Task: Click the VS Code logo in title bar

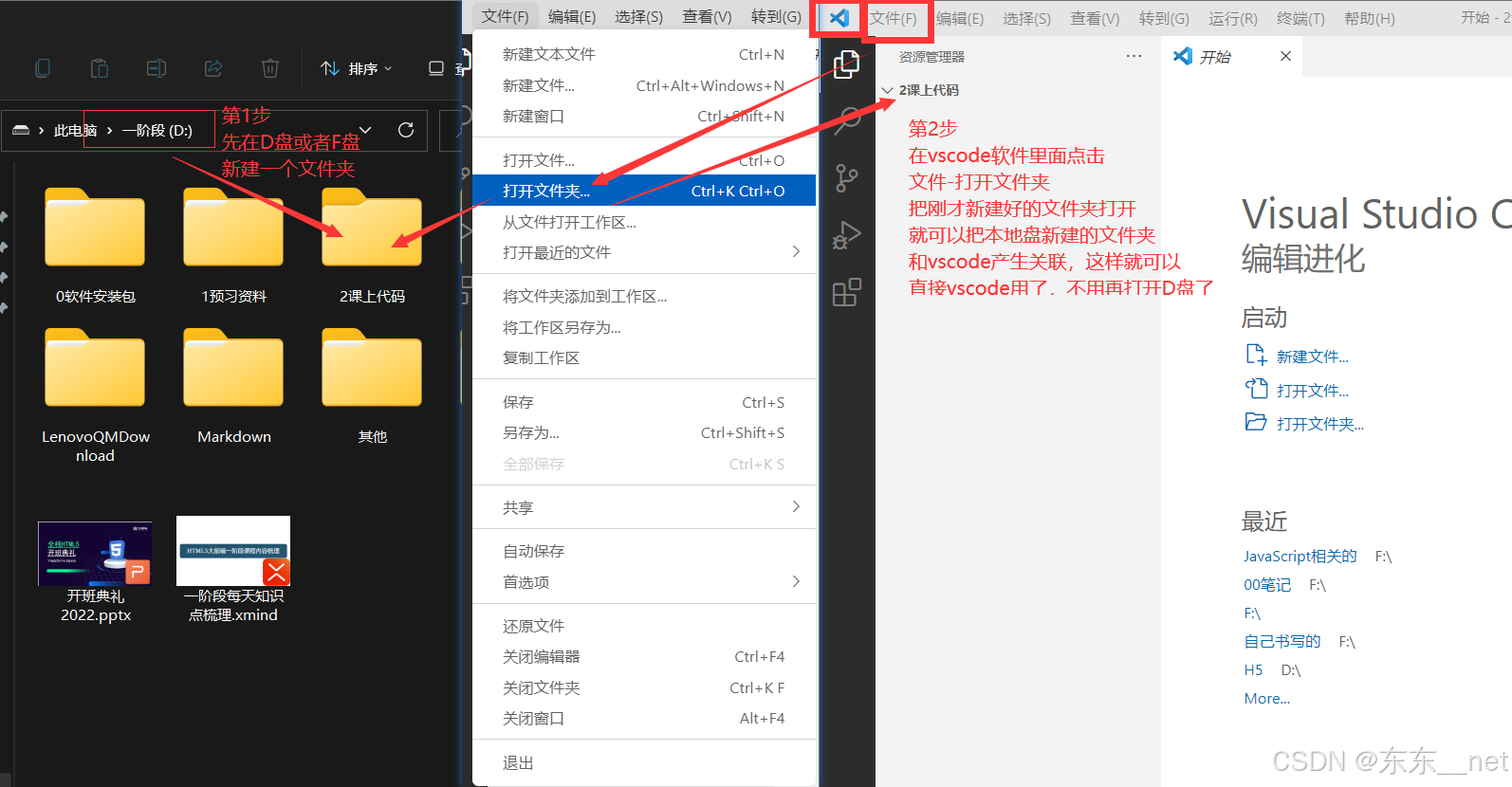Action: coord(839,18)
